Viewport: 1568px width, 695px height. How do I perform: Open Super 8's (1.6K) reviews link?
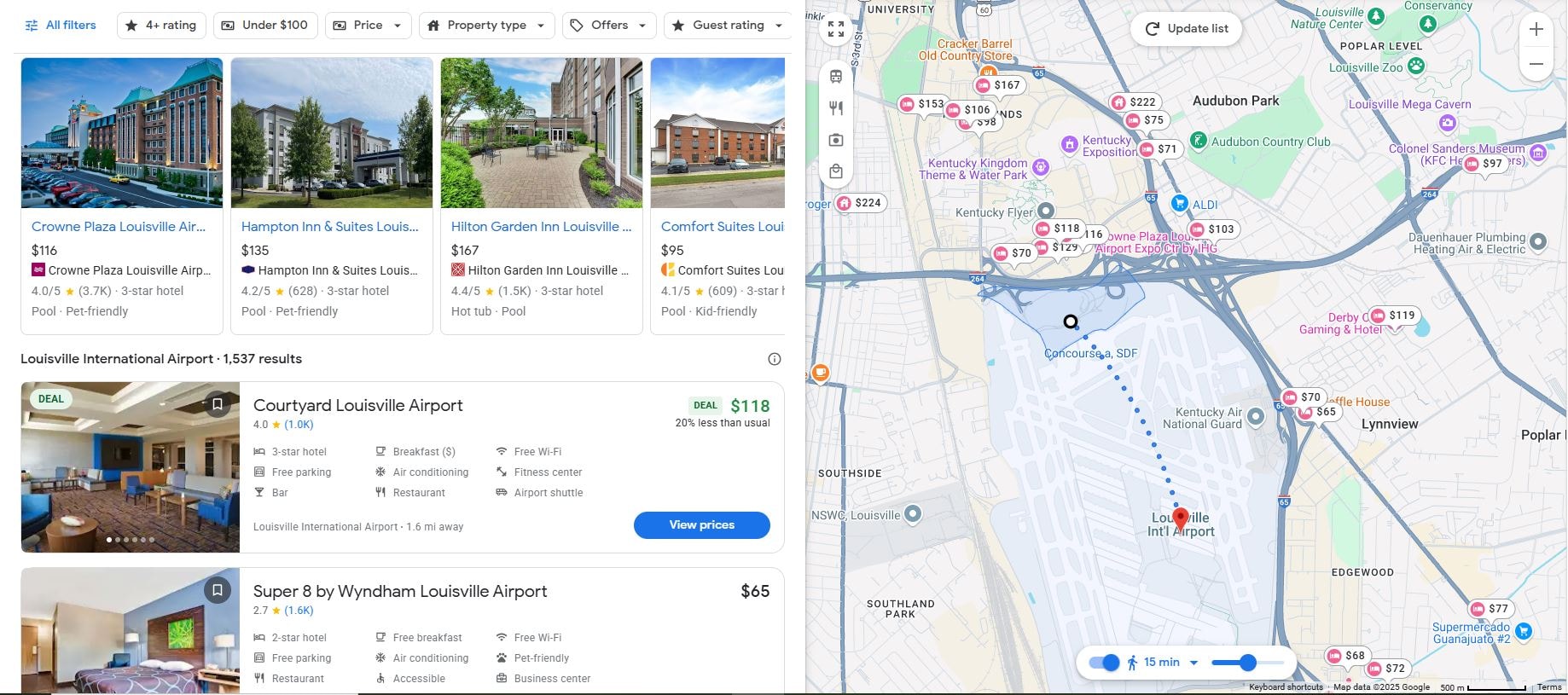point(299,611)
